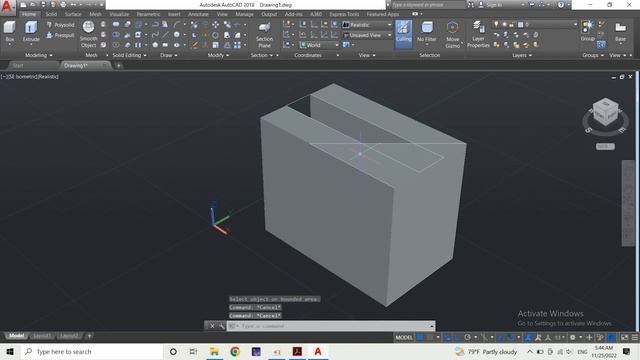Toggle Polar Tracking in the status bar

point(468,338)
